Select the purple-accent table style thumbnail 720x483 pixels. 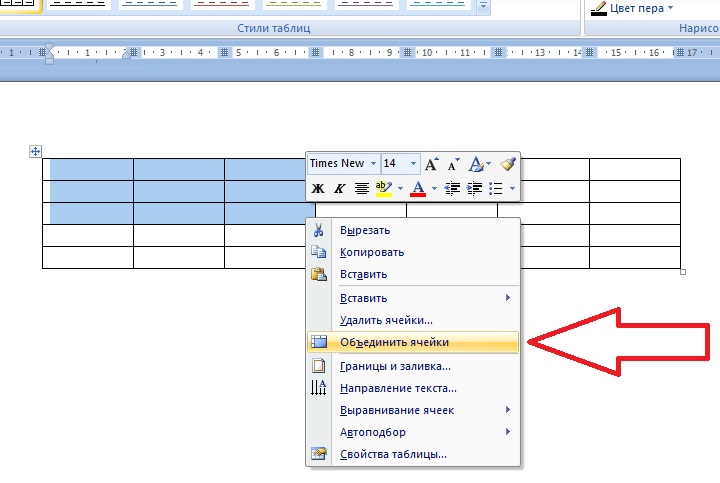(366, 5)
